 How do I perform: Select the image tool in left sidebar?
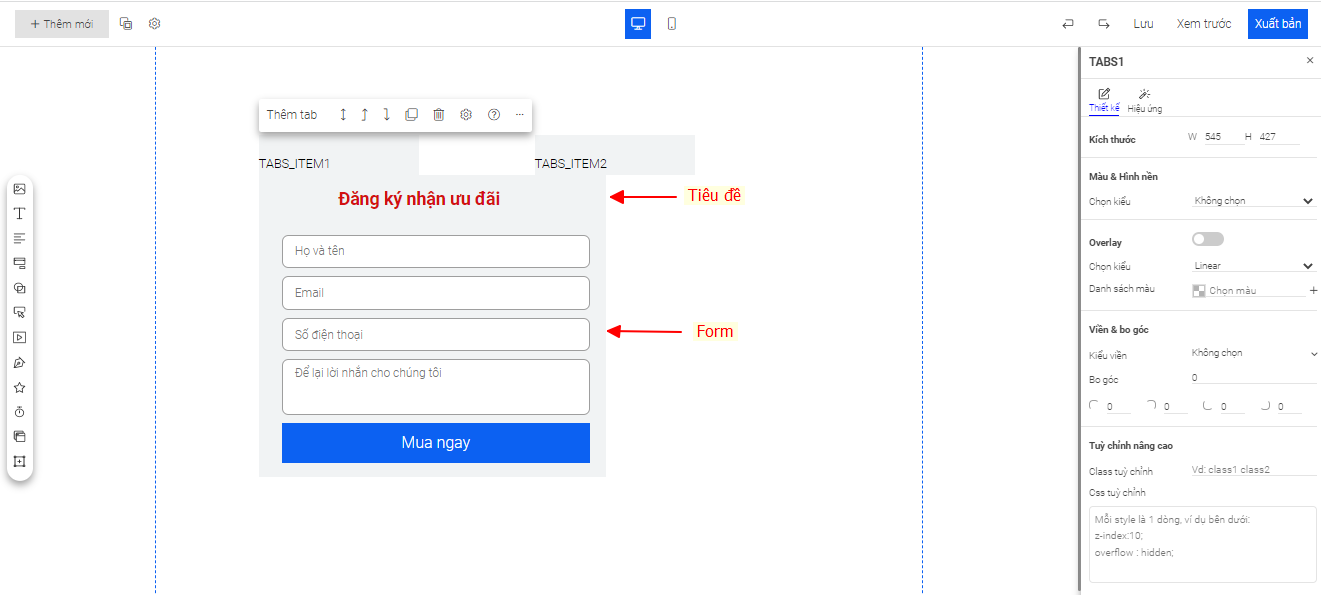click(19, 189)
